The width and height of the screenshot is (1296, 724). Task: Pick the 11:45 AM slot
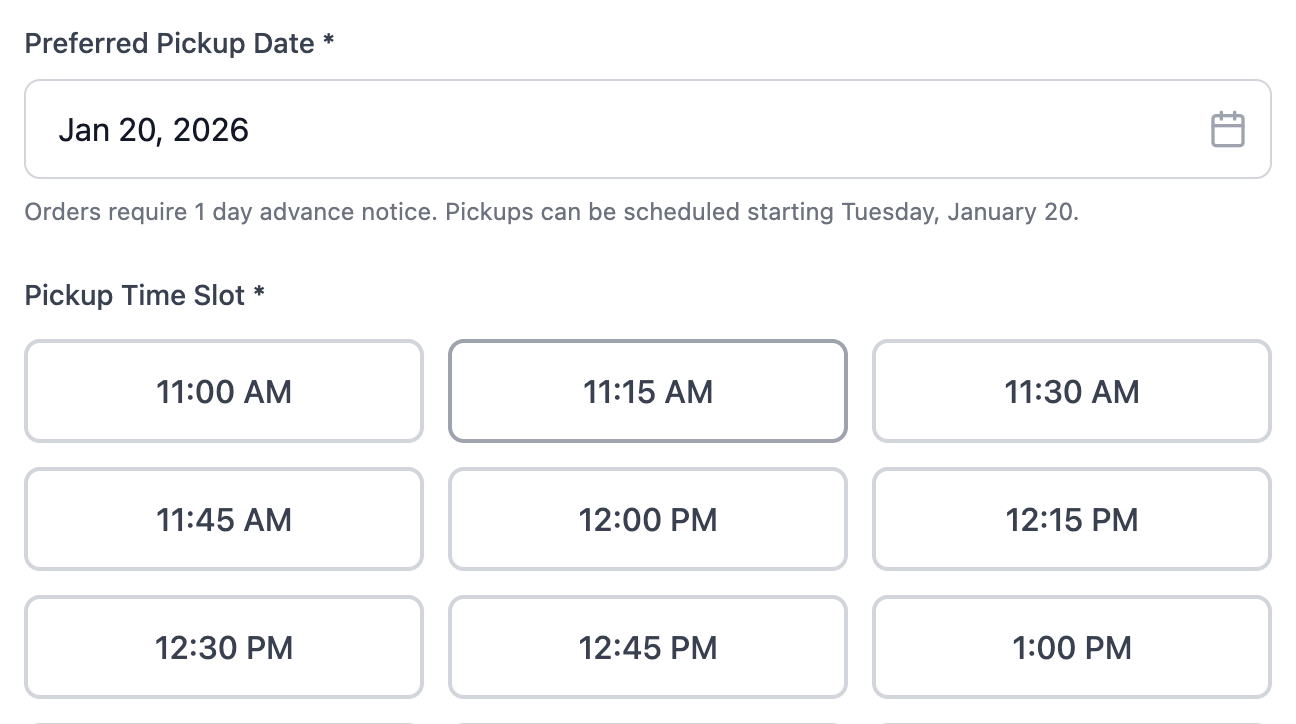224,519
